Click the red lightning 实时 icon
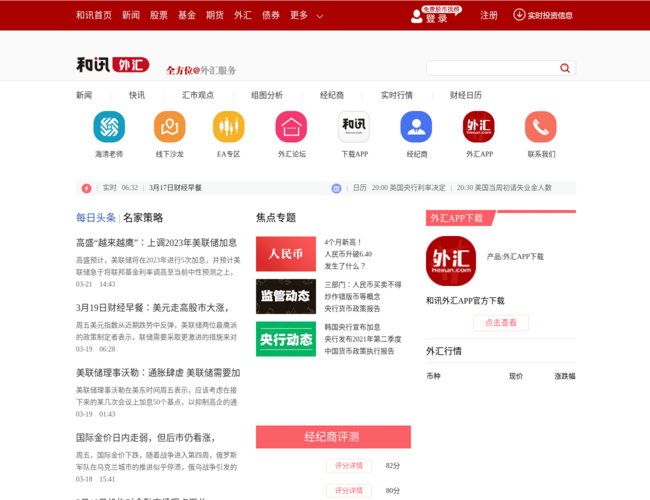 click(86, 188)
